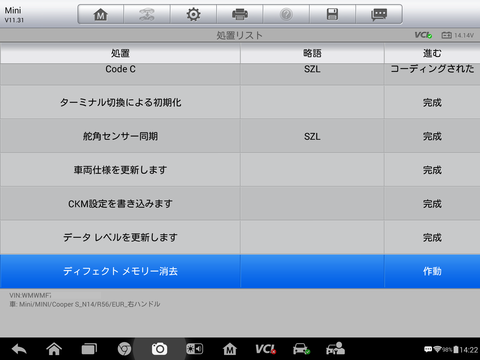
Task: Open VCL manager in bottom bar
Action: coord(265,349)
